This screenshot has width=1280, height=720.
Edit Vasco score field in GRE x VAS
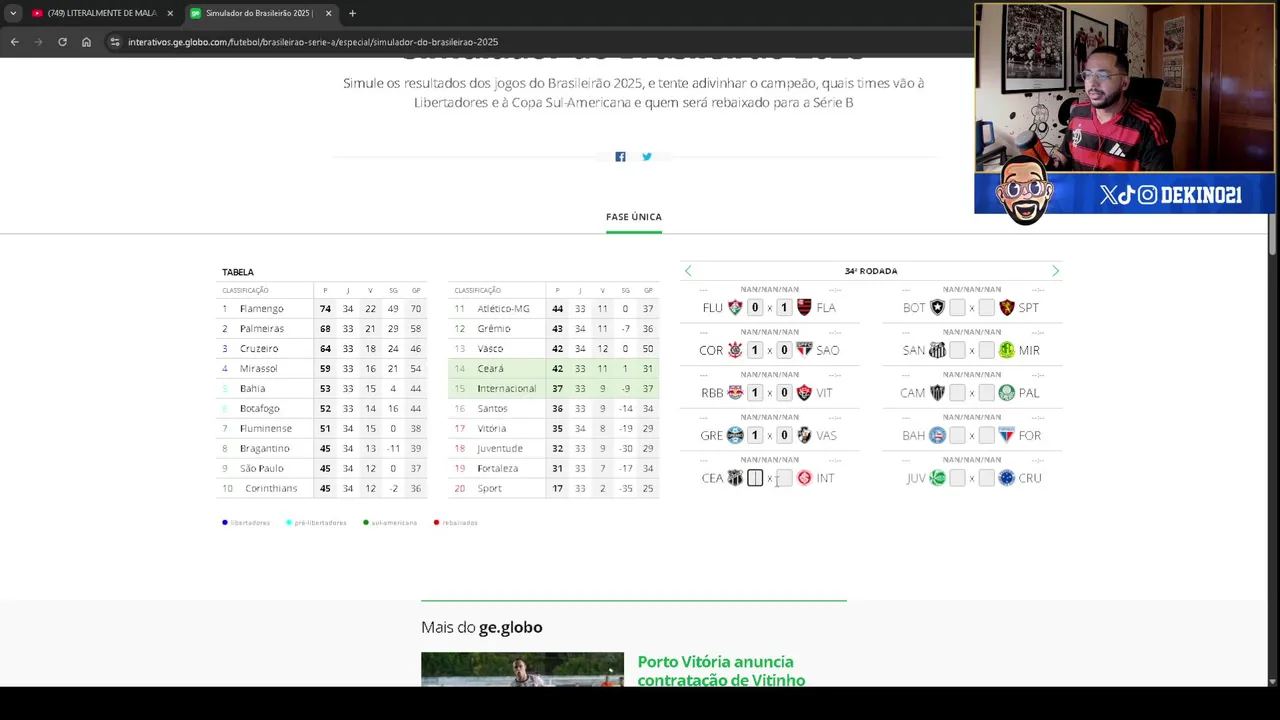(784, 435)
